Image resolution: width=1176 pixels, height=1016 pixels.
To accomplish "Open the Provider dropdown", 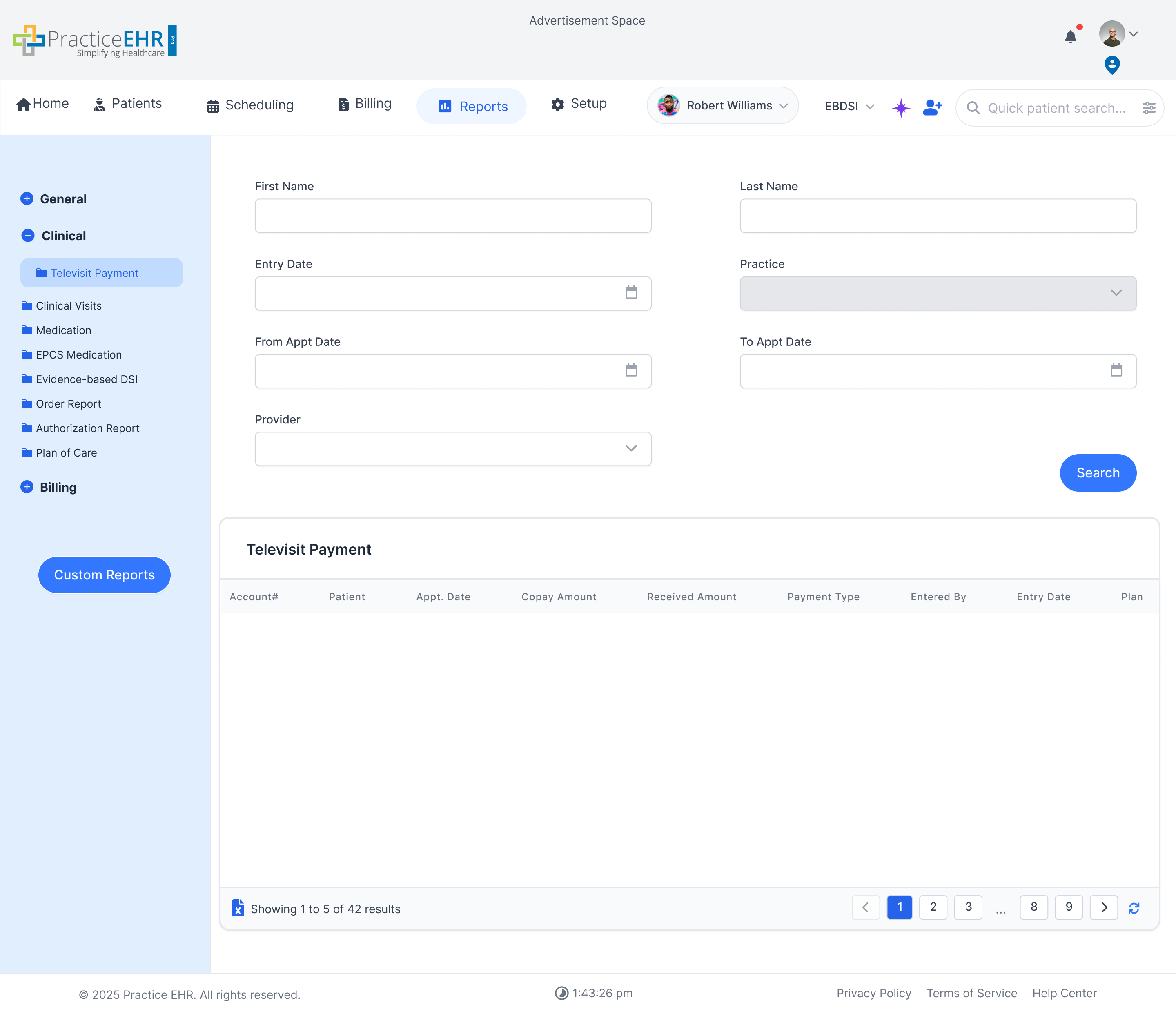I will point(452,449).
